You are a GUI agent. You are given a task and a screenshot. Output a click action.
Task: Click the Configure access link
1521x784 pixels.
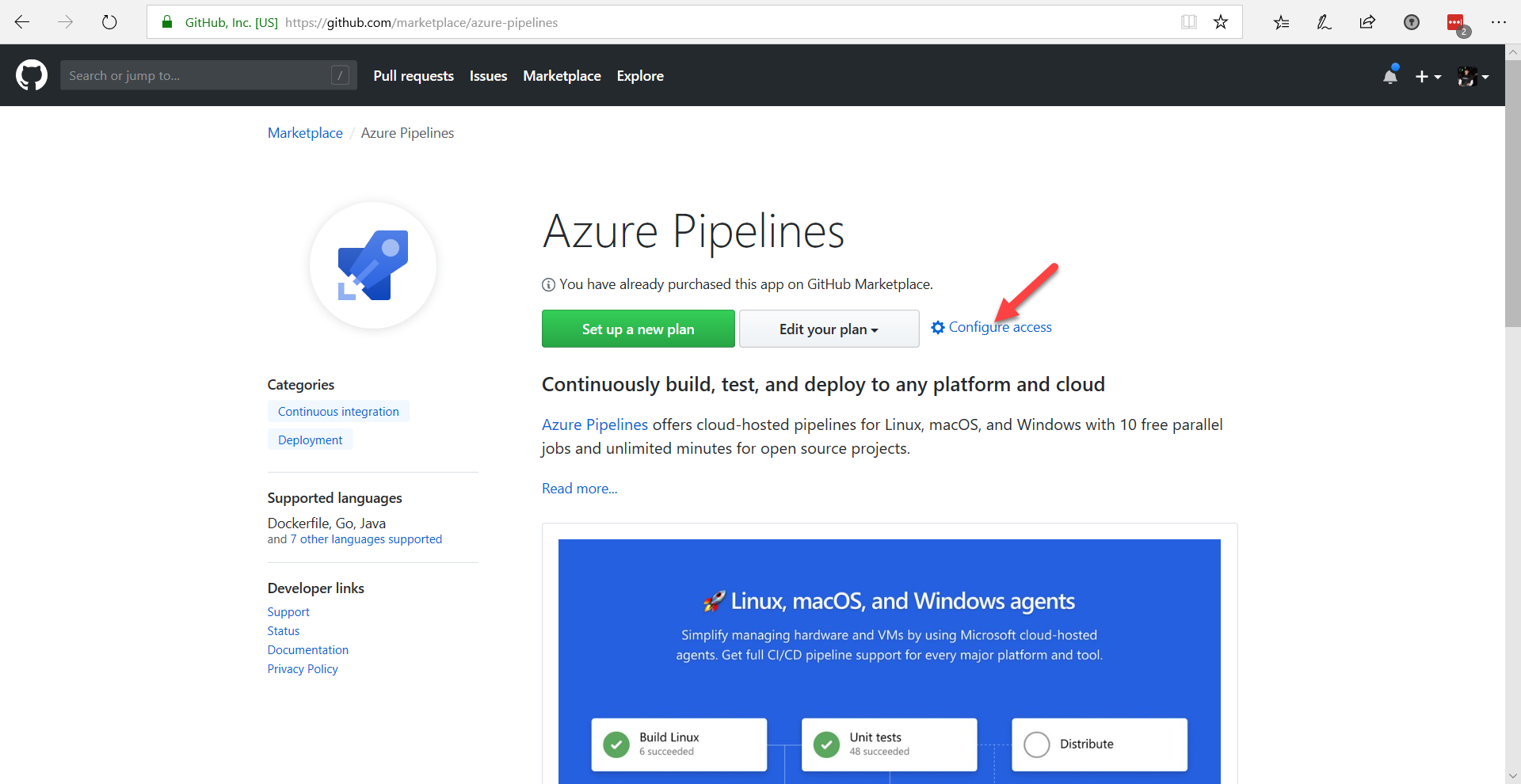(x=1001, y=327)
